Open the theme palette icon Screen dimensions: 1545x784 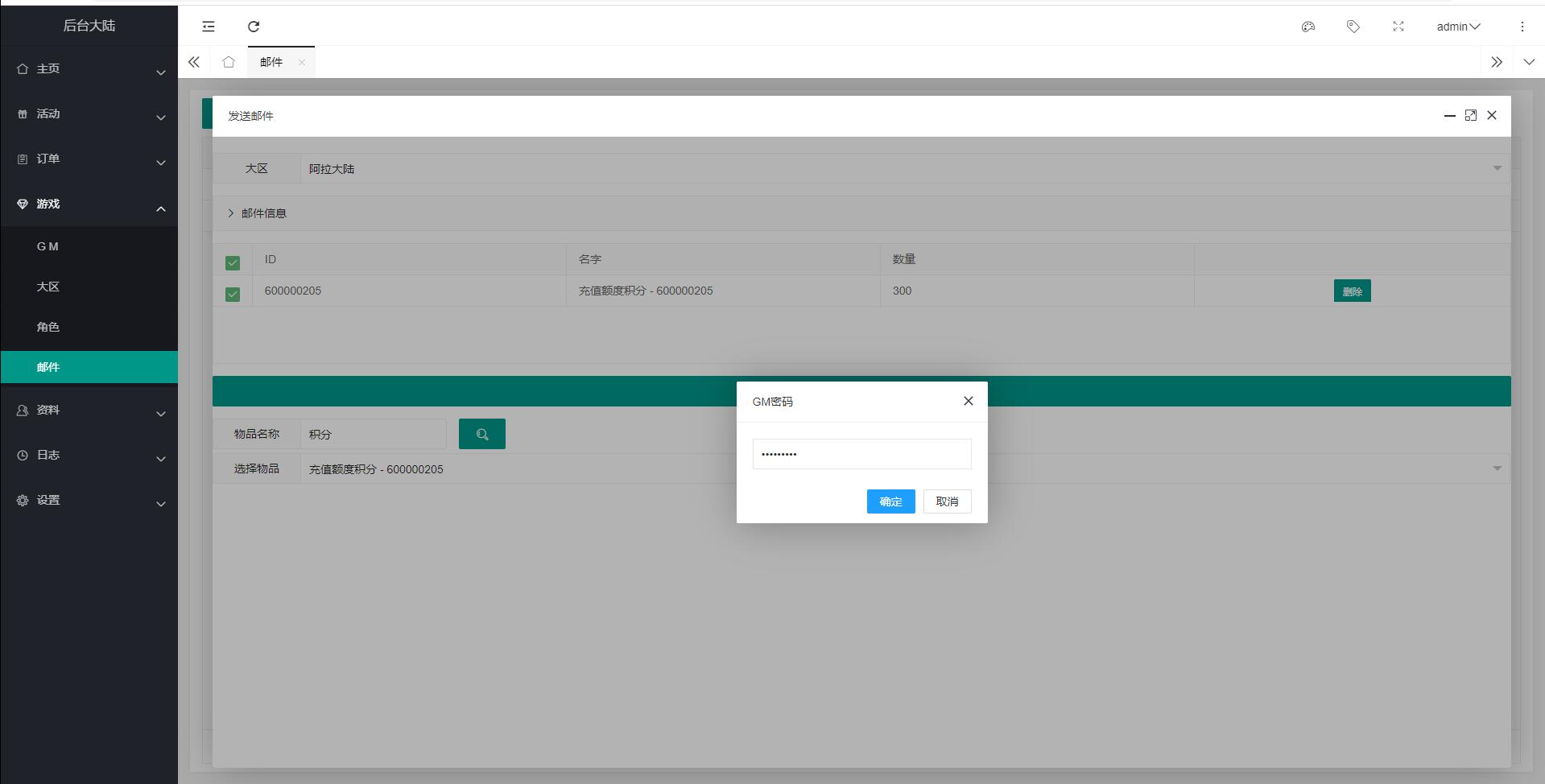pyautogui.click(x=1308, y=27)
